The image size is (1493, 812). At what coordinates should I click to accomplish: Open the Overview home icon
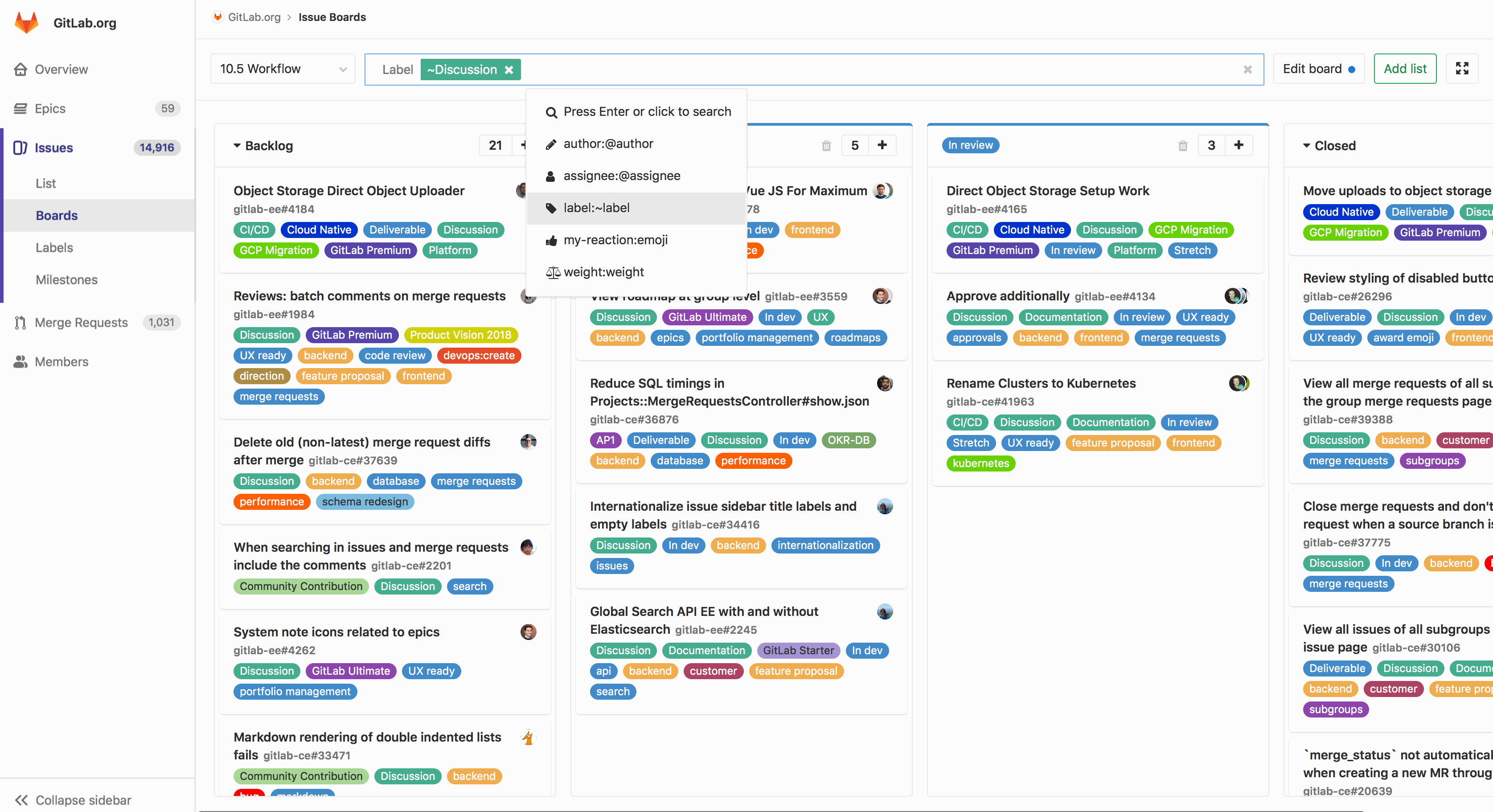pyautogui.click(x=21, y=69)
